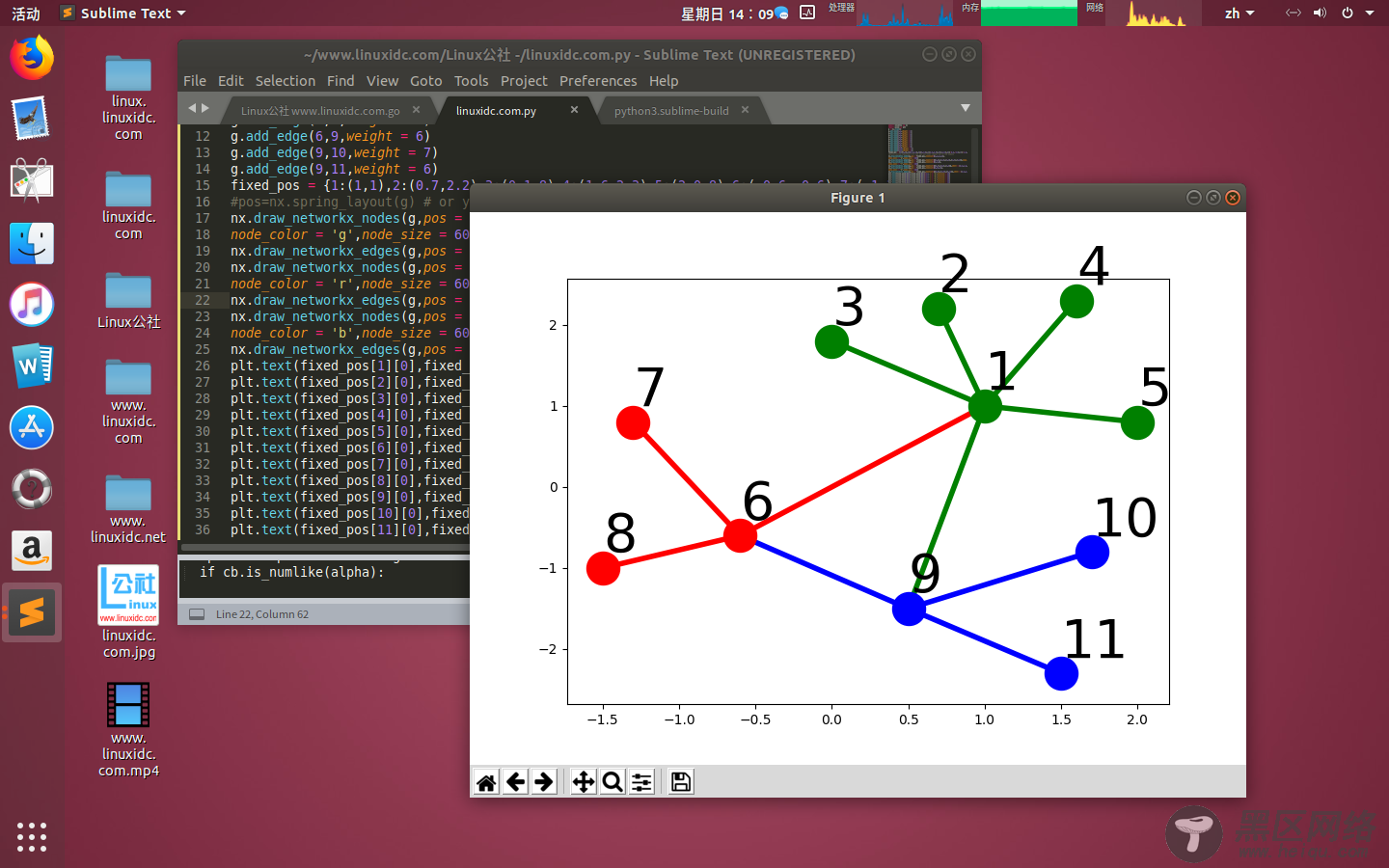Click the Sublime Text icon in dock
The width and height of the screenshot is (1389, 868).
tap(32, 612)
